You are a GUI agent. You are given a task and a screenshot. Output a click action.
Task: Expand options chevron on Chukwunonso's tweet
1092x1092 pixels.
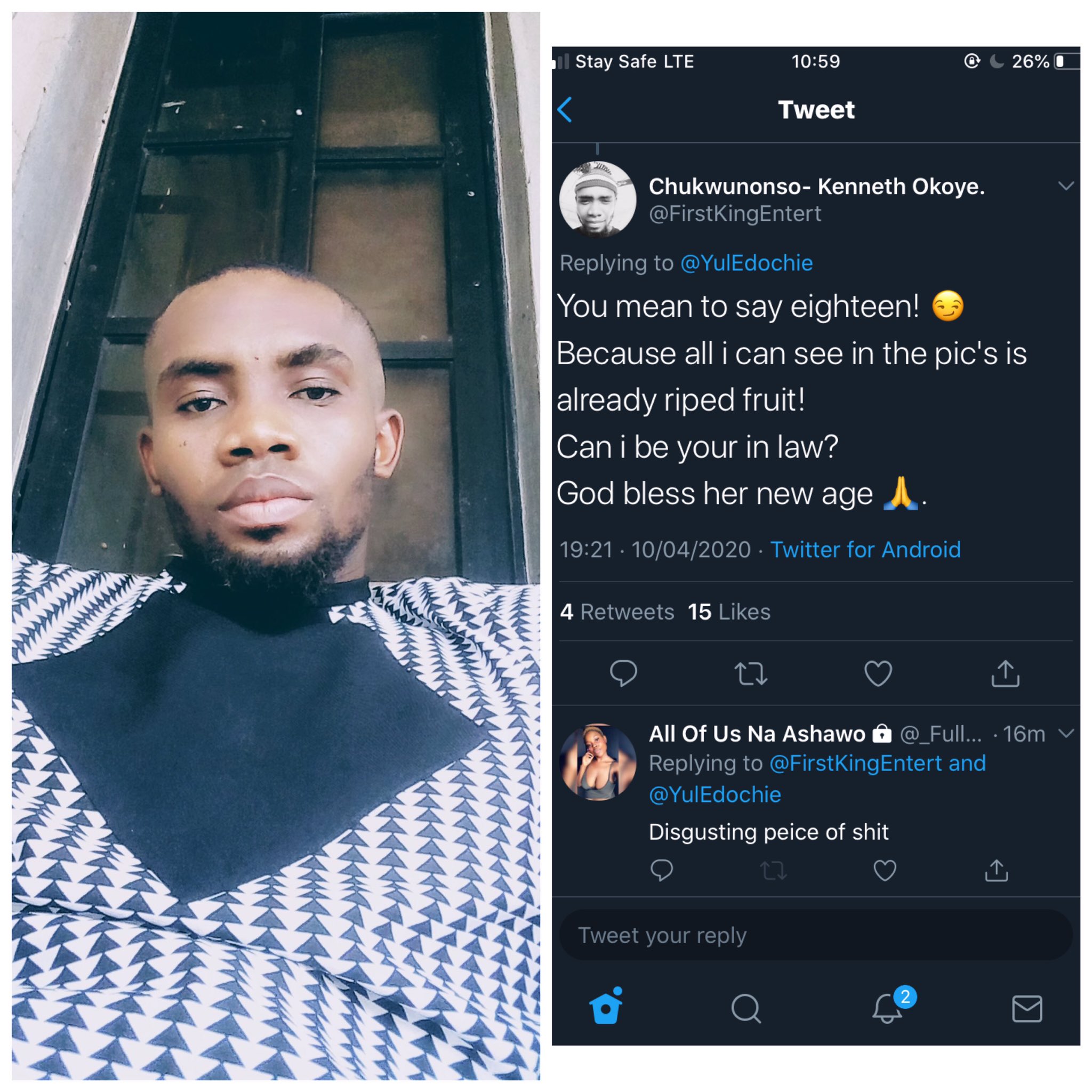click(x=1065, y=186)
